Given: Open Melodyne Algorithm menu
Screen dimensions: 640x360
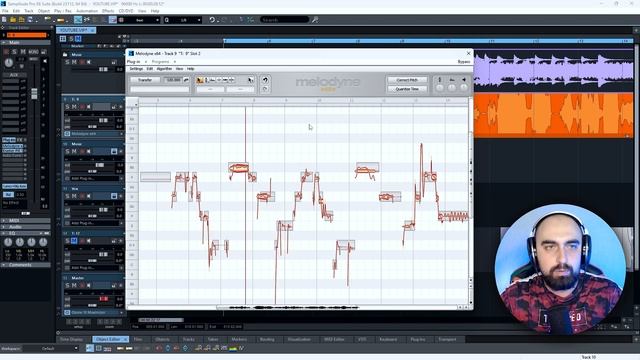Looking at the screenshot, I should pyautogui.click(x=164, y=69).
